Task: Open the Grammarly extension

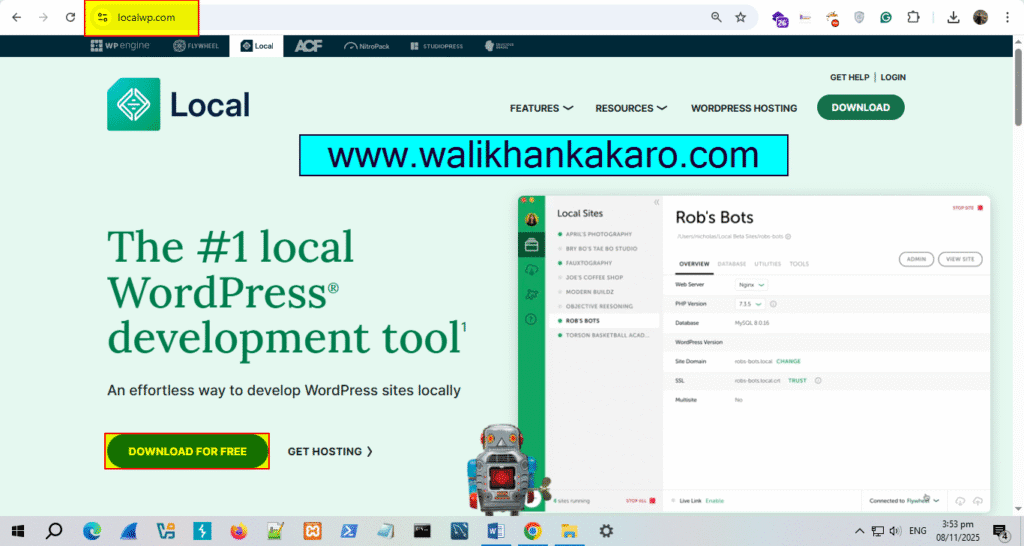Action: click(886, 18)
